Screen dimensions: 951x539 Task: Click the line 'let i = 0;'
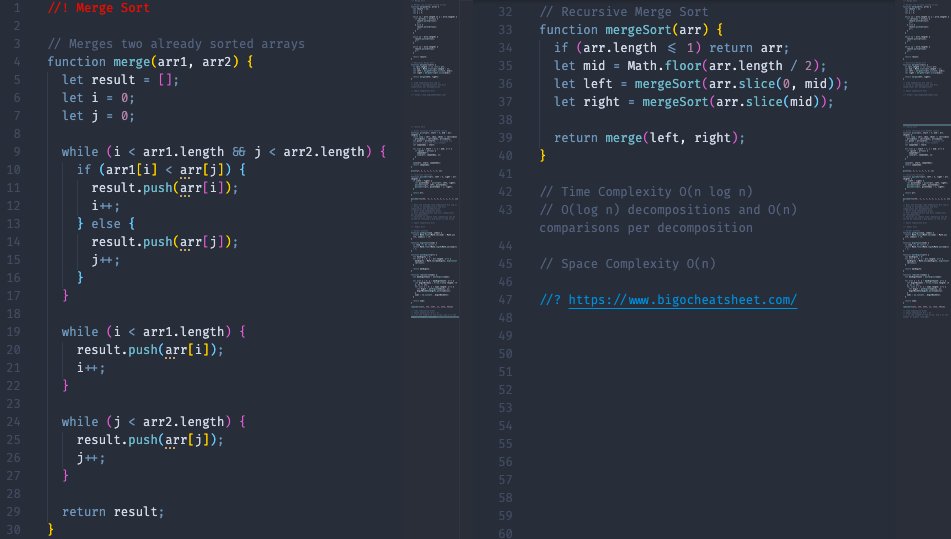coord(98,98)
